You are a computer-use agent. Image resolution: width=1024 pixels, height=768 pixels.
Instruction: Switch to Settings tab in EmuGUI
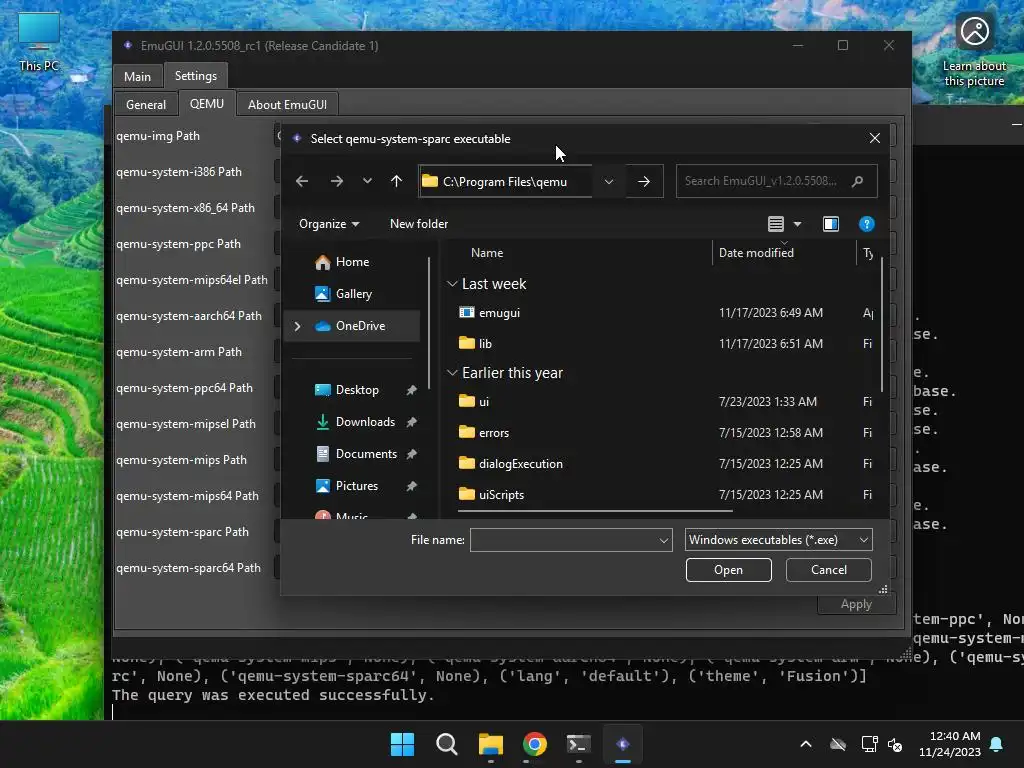tap(195, 76)
